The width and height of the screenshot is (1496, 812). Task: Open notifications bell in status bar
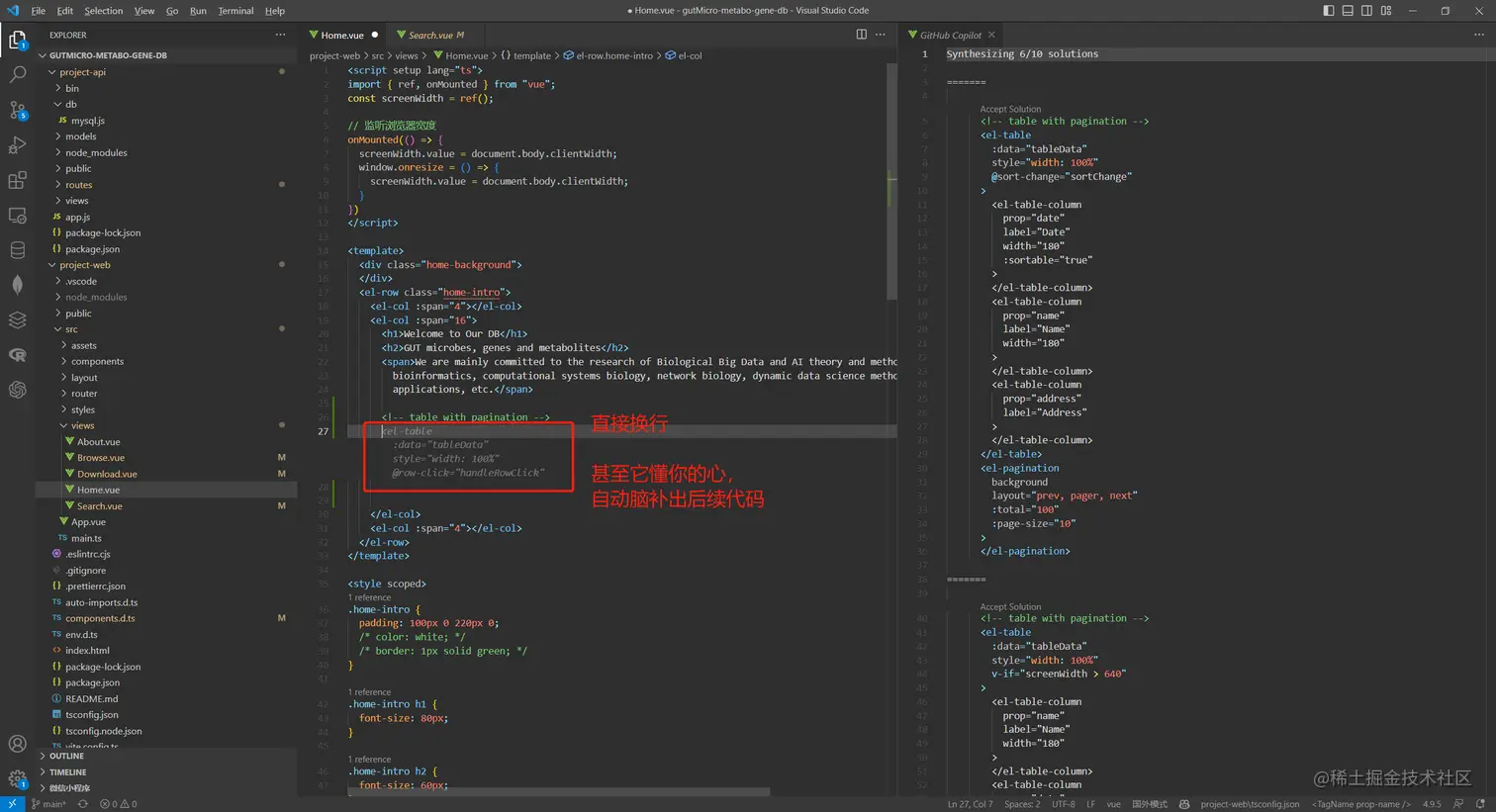(1480, 804)
